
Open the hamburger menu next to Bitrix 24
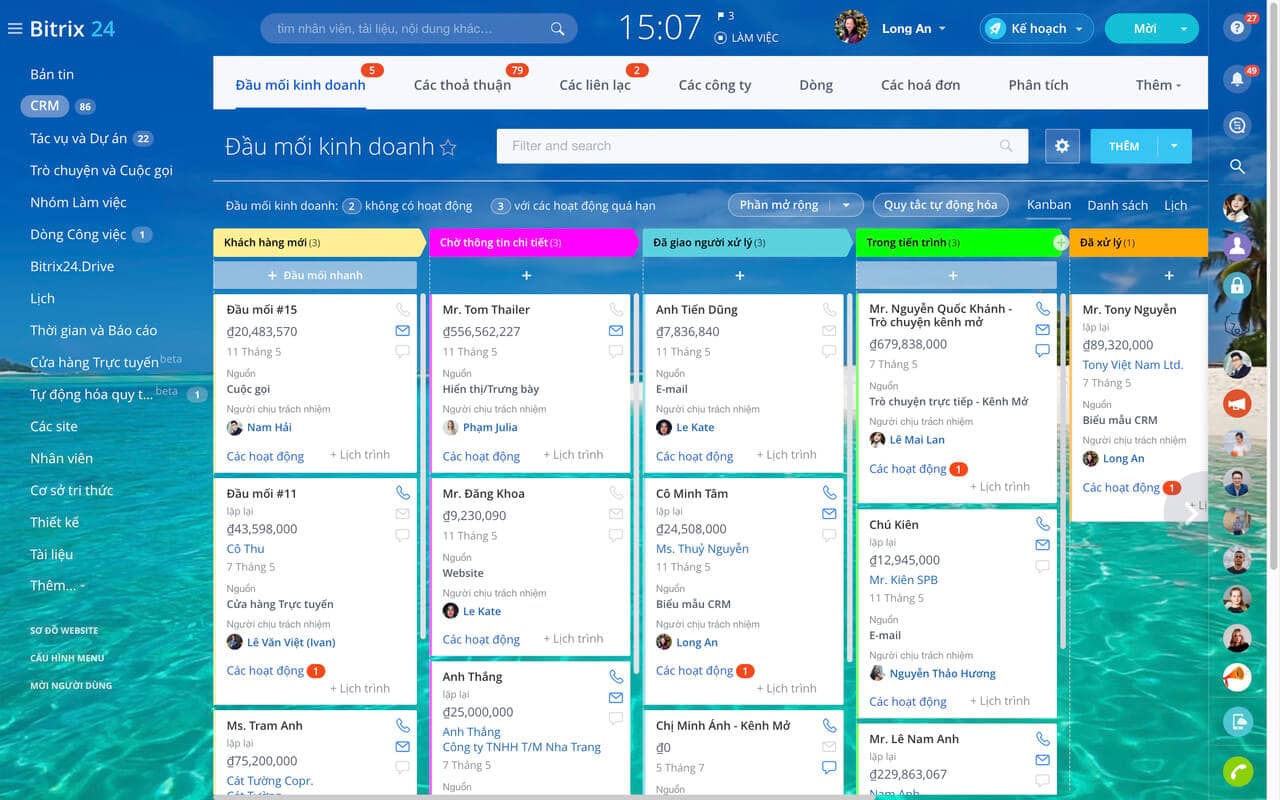14,29
